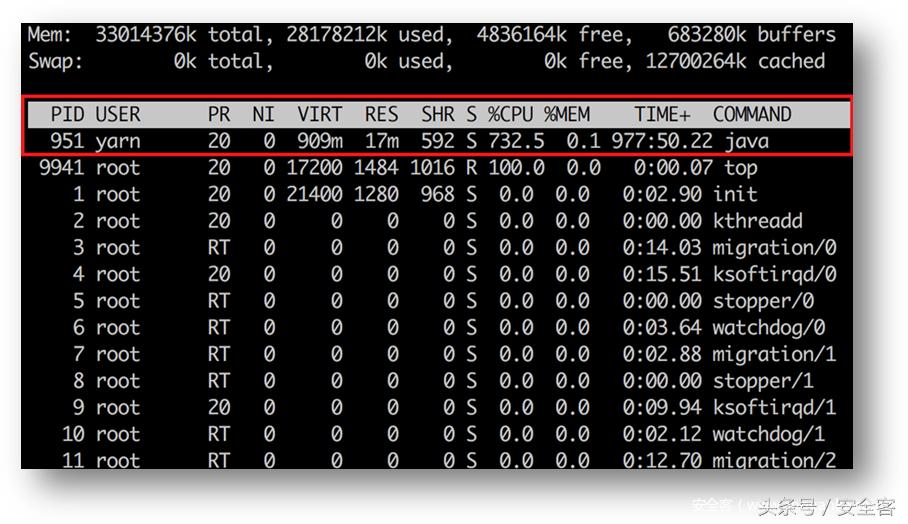Image resolution: width=908 pixels, height=524 pixels.
Task: Click the 0:15.51 time value
Action: point(662,274)
